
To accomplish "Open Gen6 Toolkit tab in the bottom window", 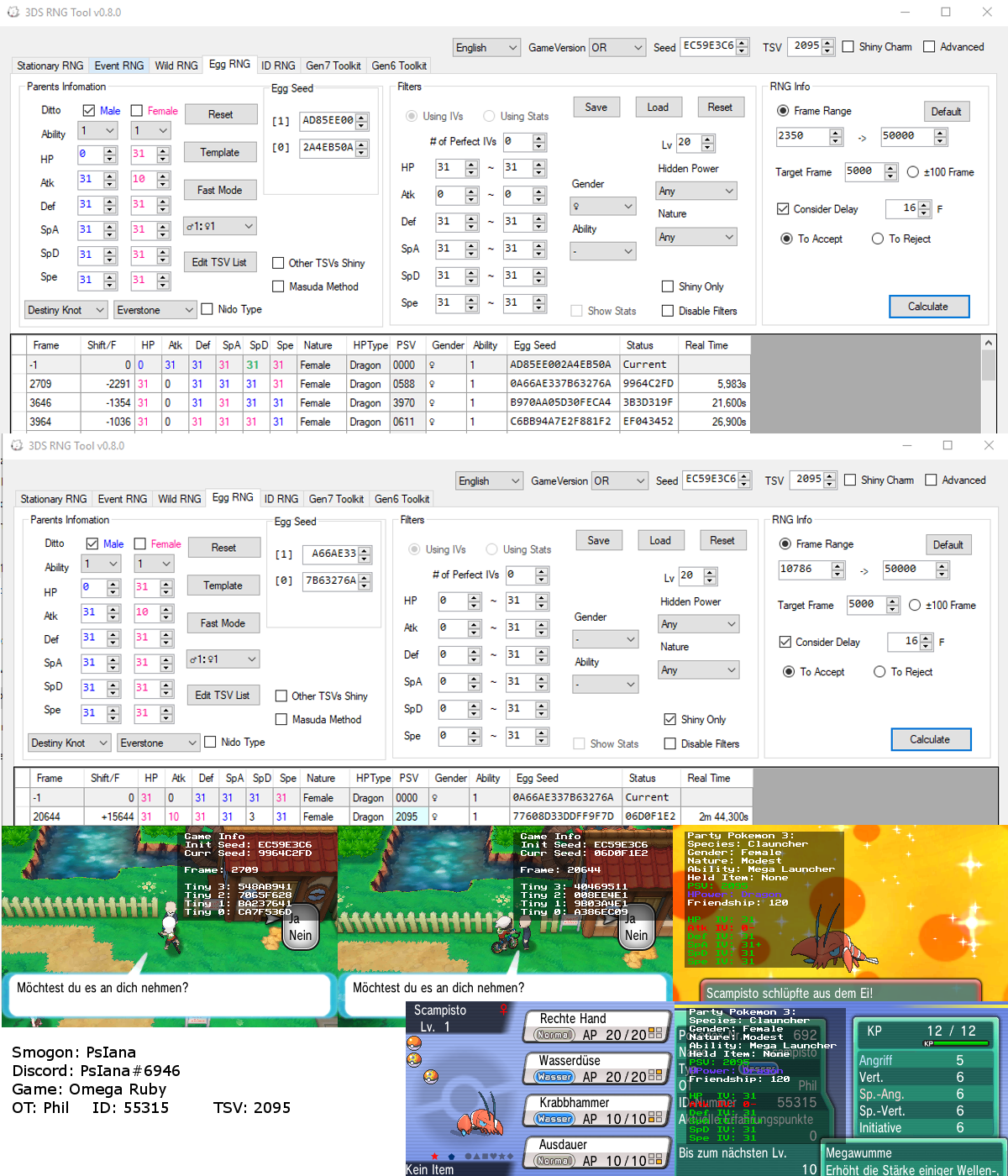I will [402, 499].
